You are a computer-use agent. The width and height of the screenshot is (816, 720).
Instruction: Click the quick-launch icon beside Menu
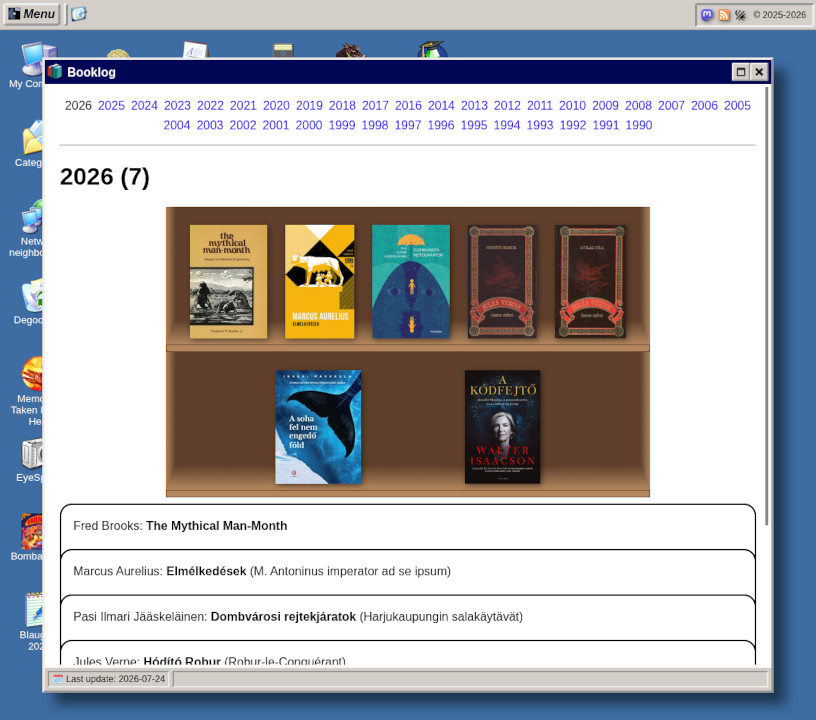coord(79,14)
